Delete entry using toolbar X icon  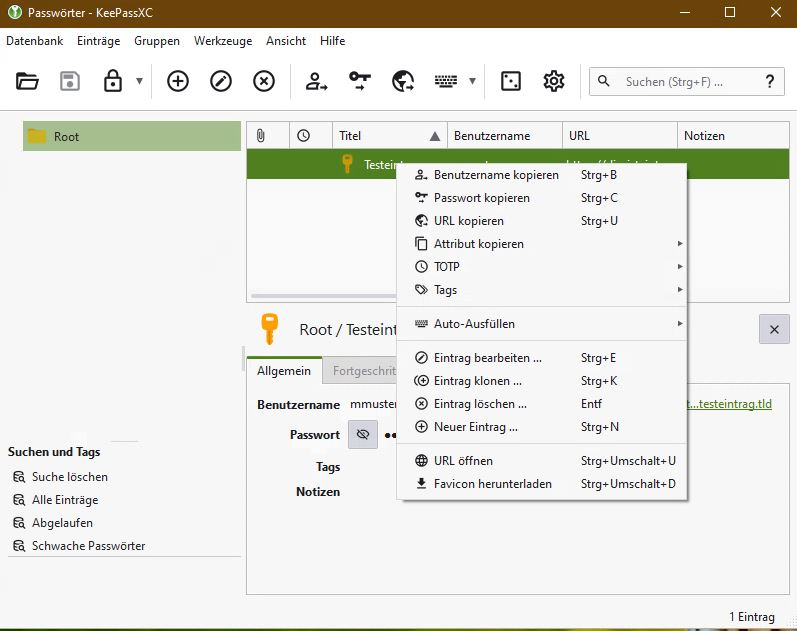tap(264, 82)
